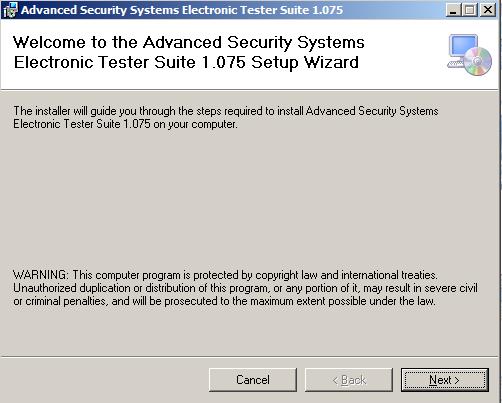The height and width of the screenshot is (403, 502).
Task: Maximize the setup wizard window
Action: (470, 10)
